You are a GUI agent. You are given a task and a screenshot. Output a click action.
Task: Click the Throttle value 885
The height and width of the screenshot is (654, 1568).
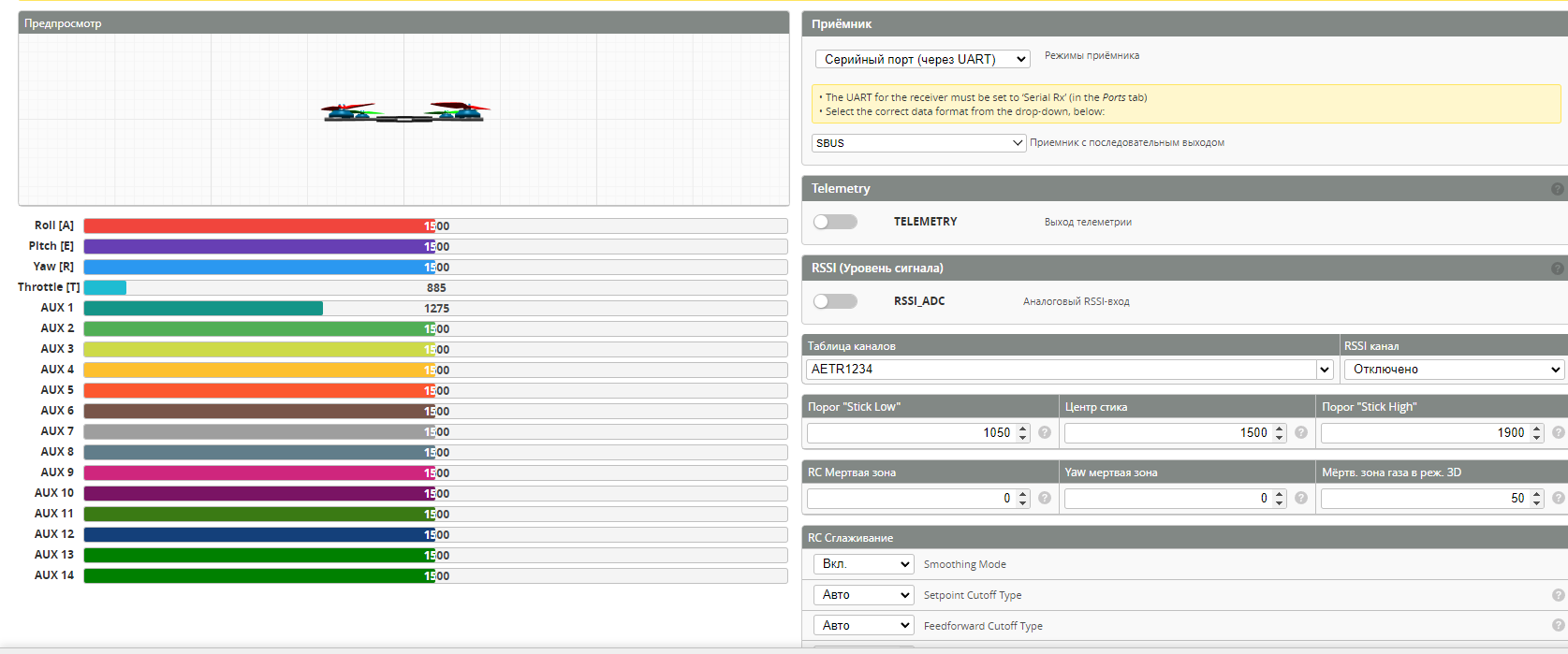click(436, 287)
